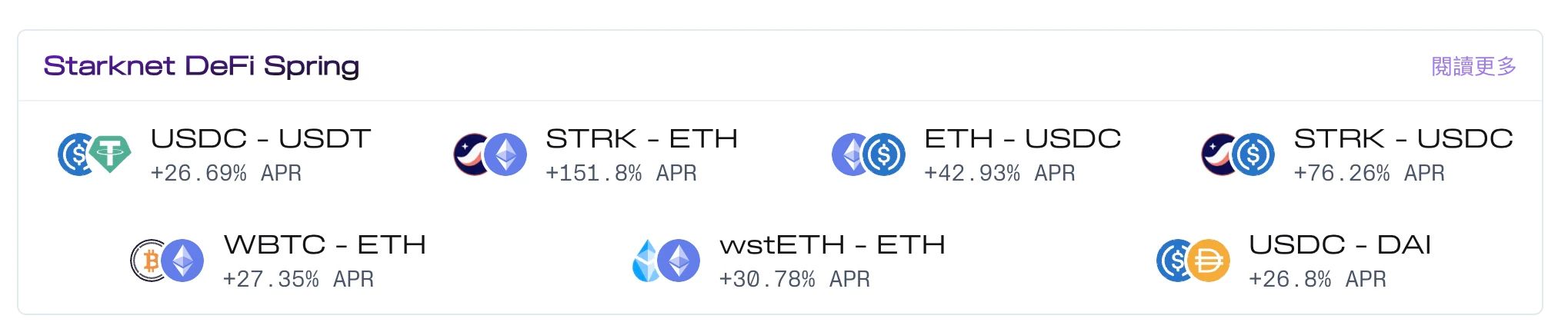Select the USDC - DAI pool name
The width and height of the screenshot is (1568, 332).
[x=1339, y=244]
